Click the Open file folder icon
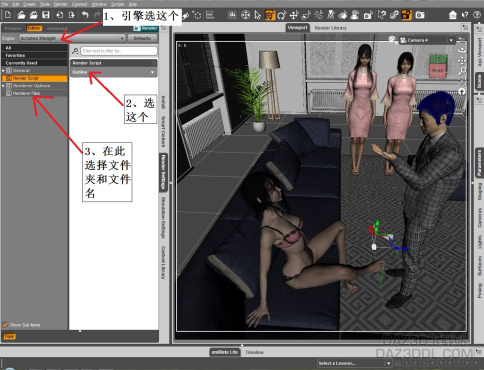Image resolution: width=484 pixels, height=370 pixels. [21, 15]
